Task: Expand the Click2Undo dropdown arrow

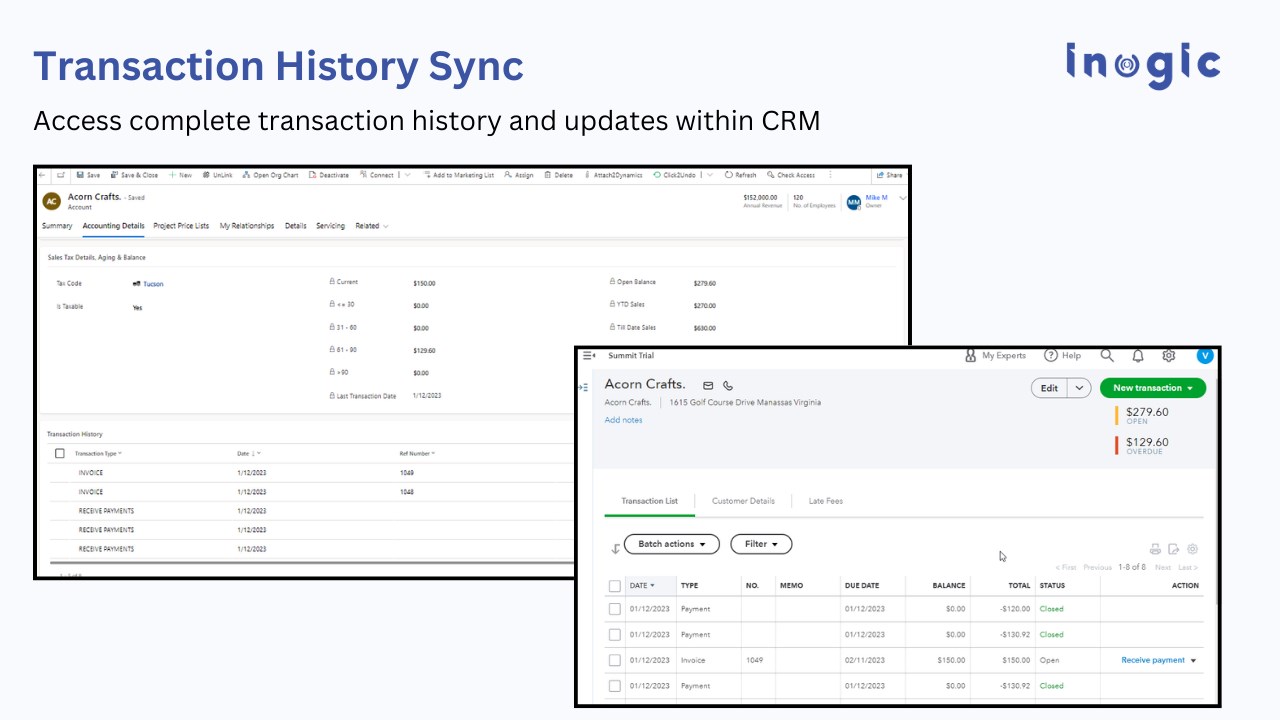Action: [x=710, y=175]
